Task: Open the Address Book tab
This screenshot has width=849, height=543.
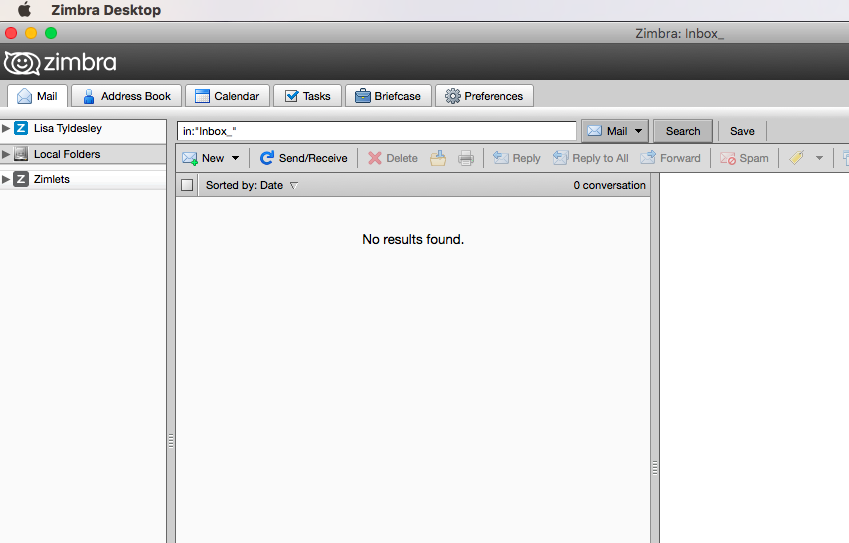Action: tap(127, 96)
